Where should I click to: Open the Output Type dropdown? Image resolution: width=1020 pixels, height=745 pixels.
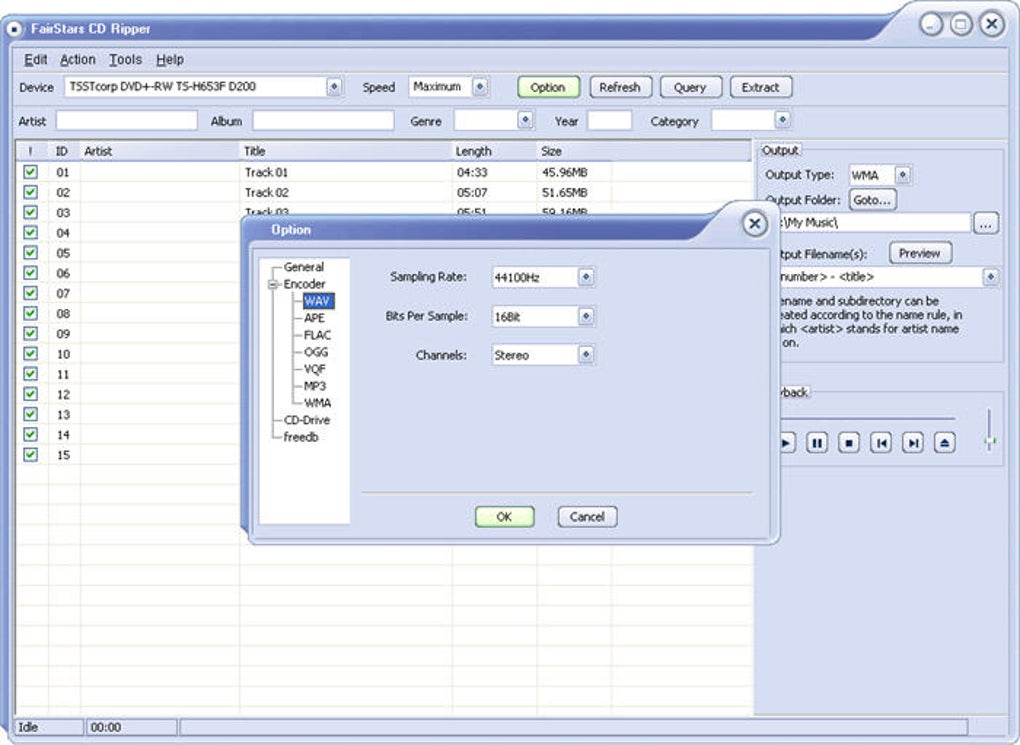pyautogui.click(x=903, y=174)
